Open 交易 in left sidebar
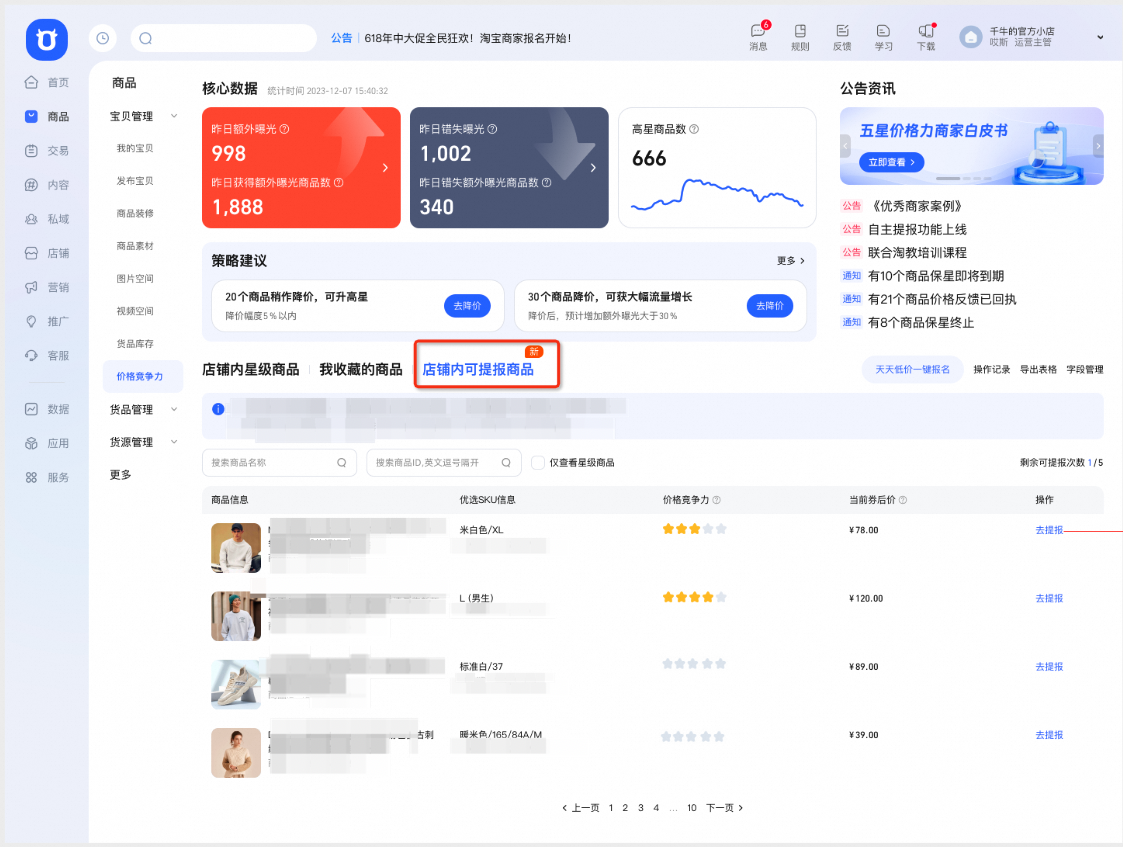 47,150
